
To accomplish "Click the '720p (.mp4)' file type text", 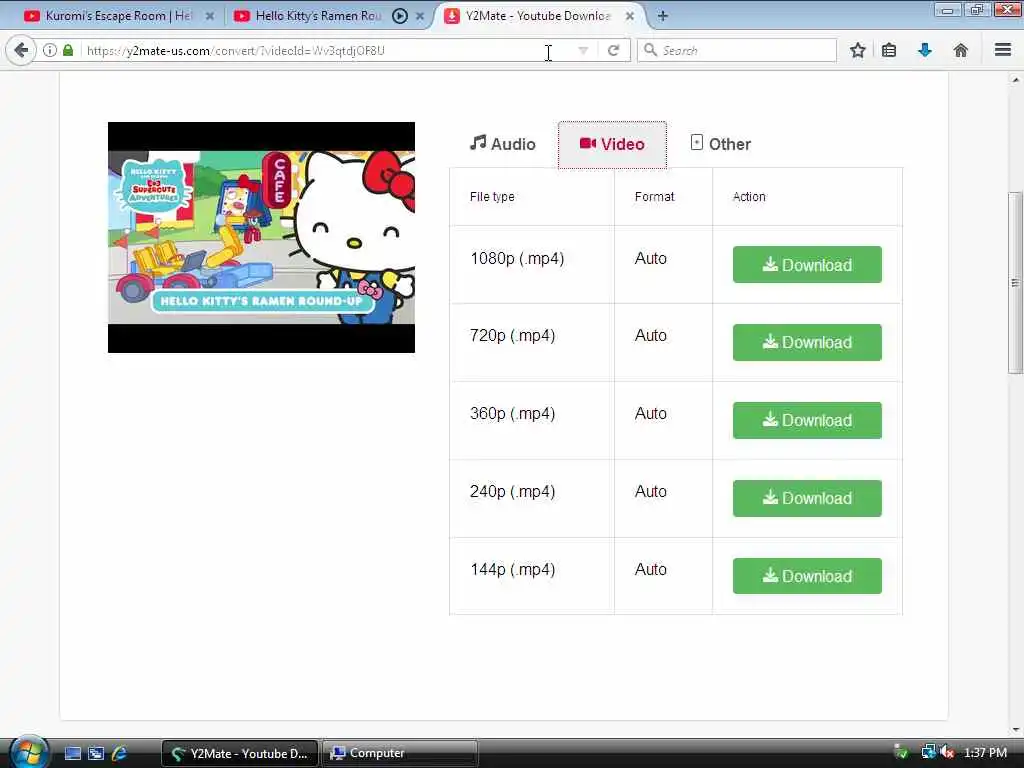I will [x=513, y=336].
